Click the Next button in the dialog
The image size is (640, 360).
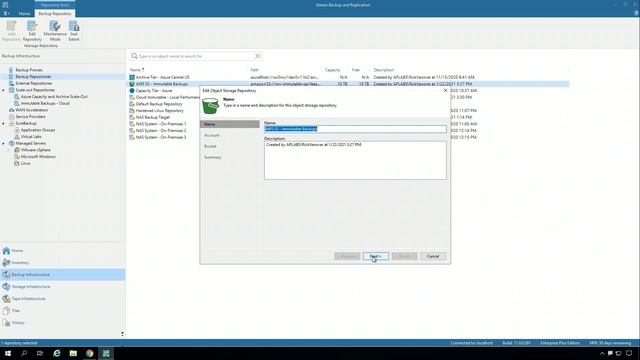tap(376, 256)
